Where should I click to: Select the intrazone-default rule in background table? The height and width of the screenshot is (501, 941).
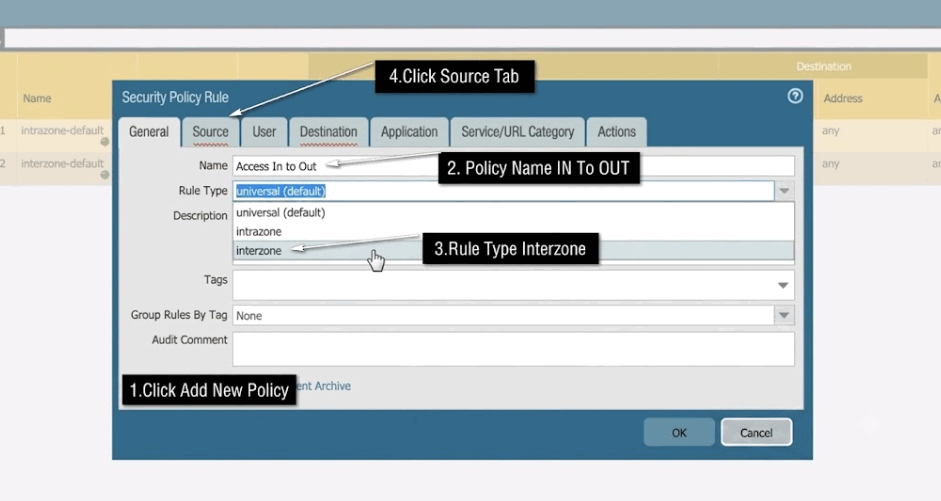click(x=62, y=130)
